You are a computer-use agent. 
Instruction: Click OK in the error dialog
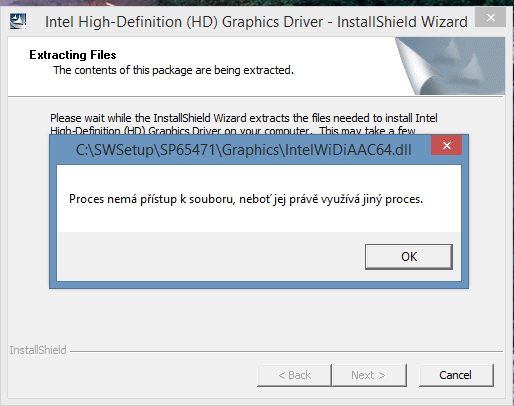[x=409, y=257]
